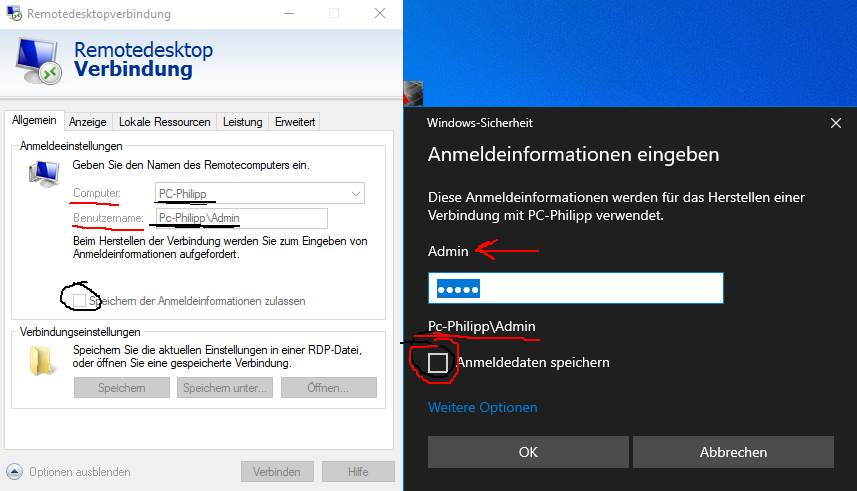This screenshot has width=857, height=491.
Task: Collapse options with the round arrow icon
Action: [15, 471]
